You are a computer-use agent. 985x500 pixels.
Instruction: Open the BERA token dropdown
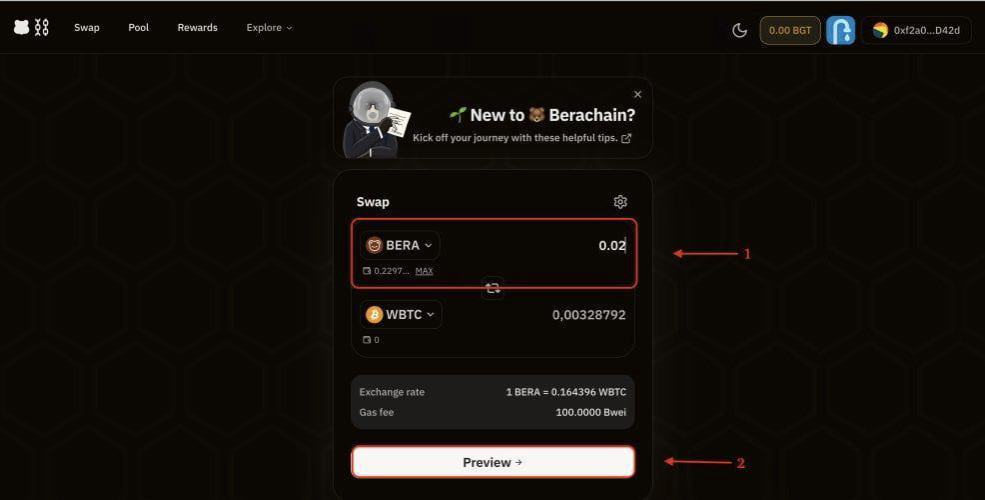[x=401, y=246]
